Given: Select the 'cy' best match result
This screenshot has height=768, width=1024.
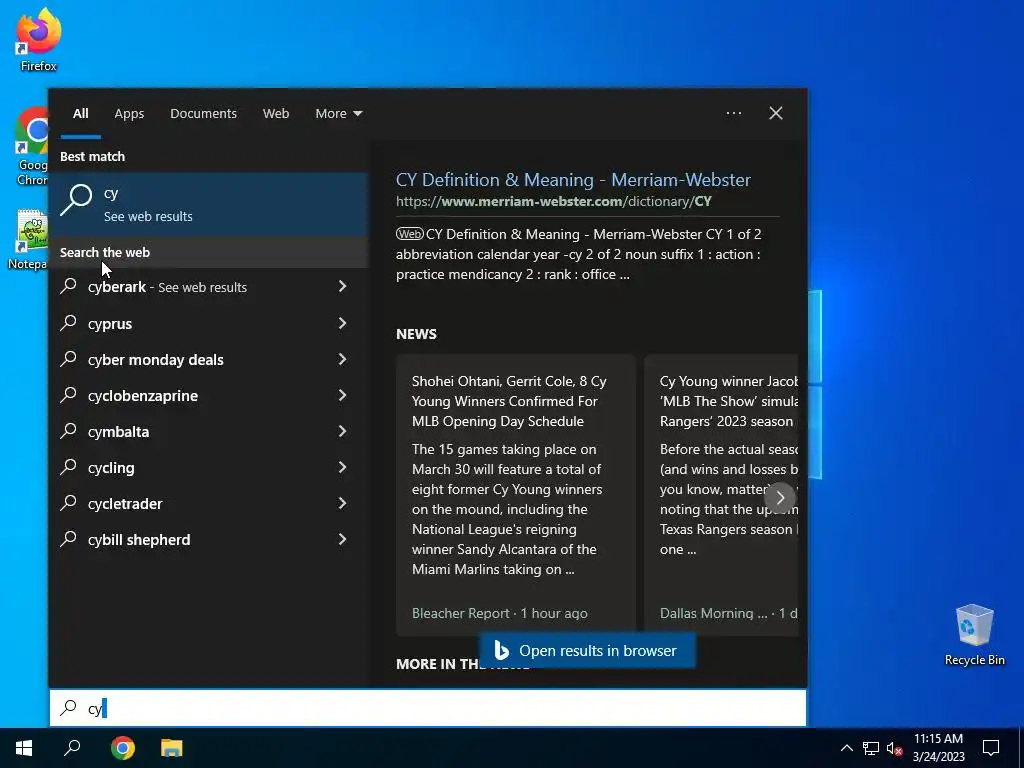Looking at the screenshot, I should [209, 204].
